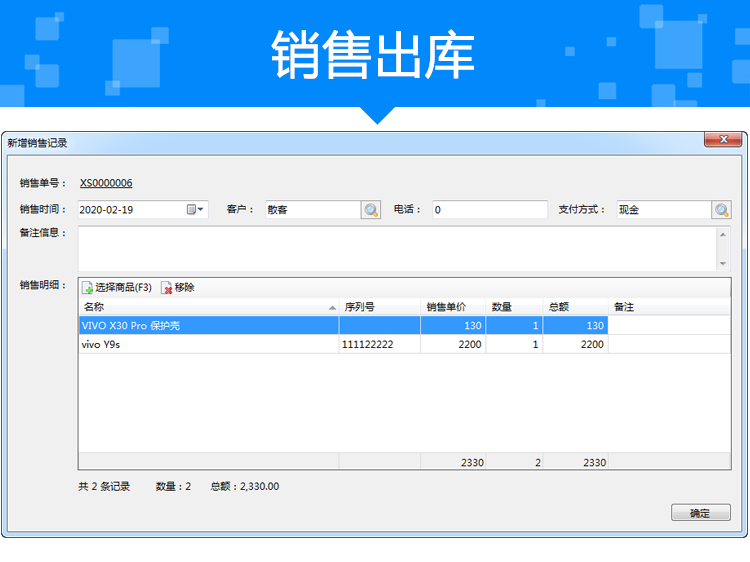The image size is (750, 562).
Task: Select the vivo Y9s product row
Action: (x=405, y=344)
